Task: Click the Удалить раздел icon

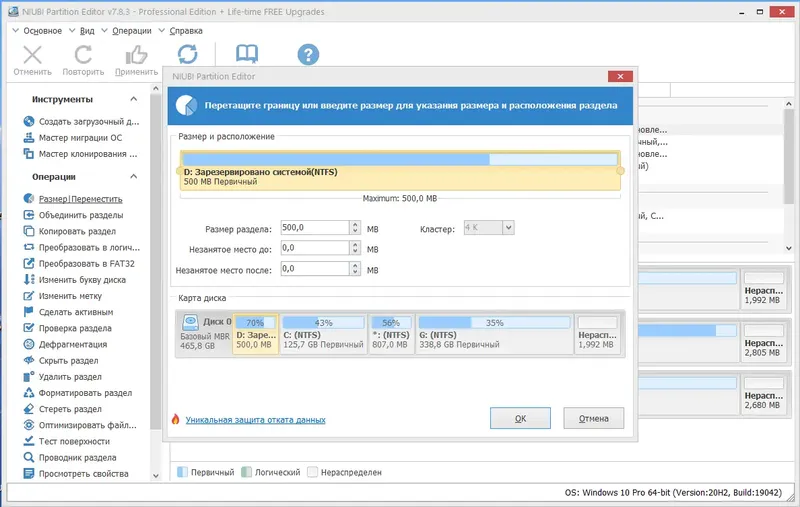Action: pos(29,376)
